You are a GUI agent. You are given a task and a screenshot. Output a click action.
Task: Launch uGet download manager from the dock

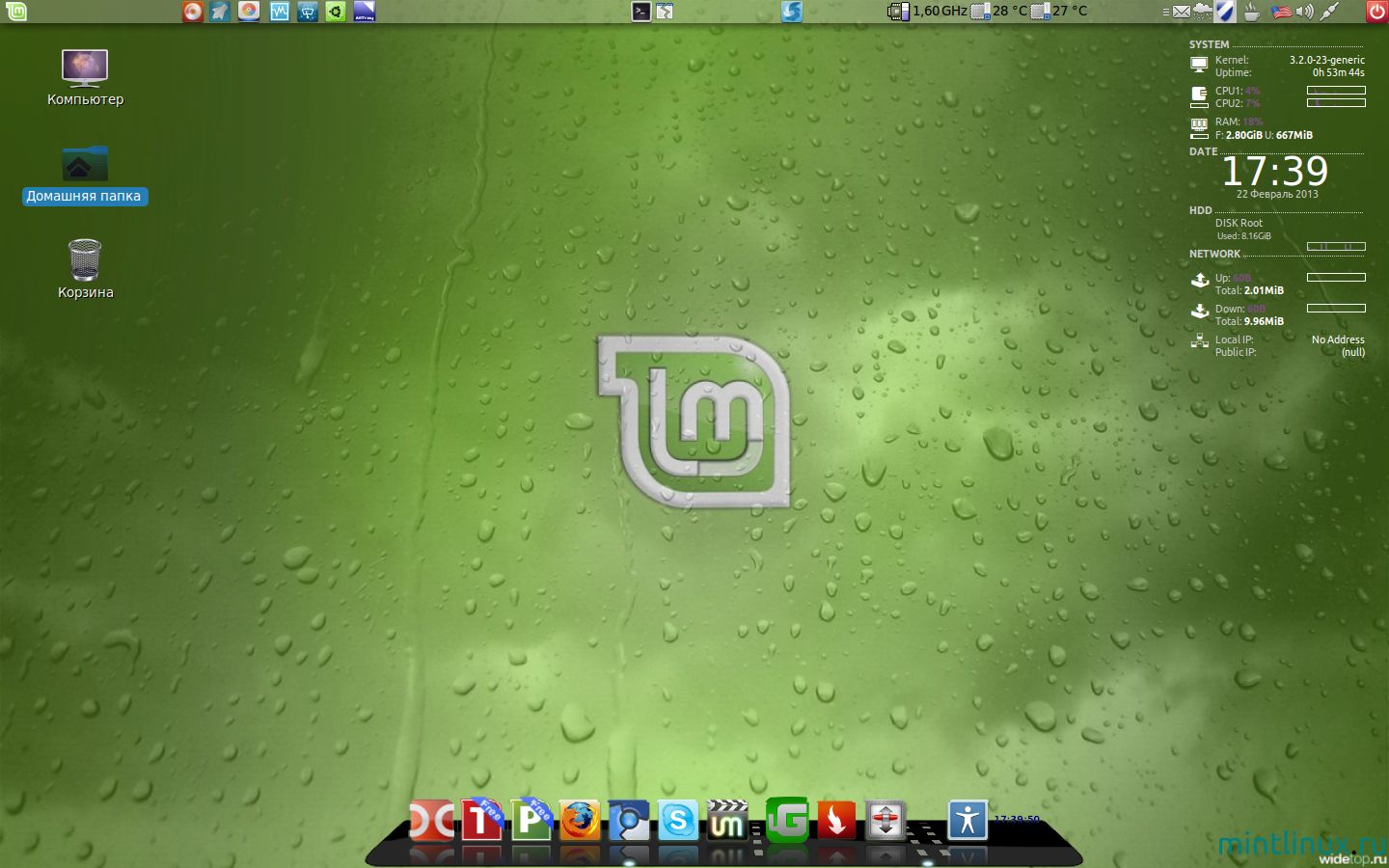tap(787, 819)
